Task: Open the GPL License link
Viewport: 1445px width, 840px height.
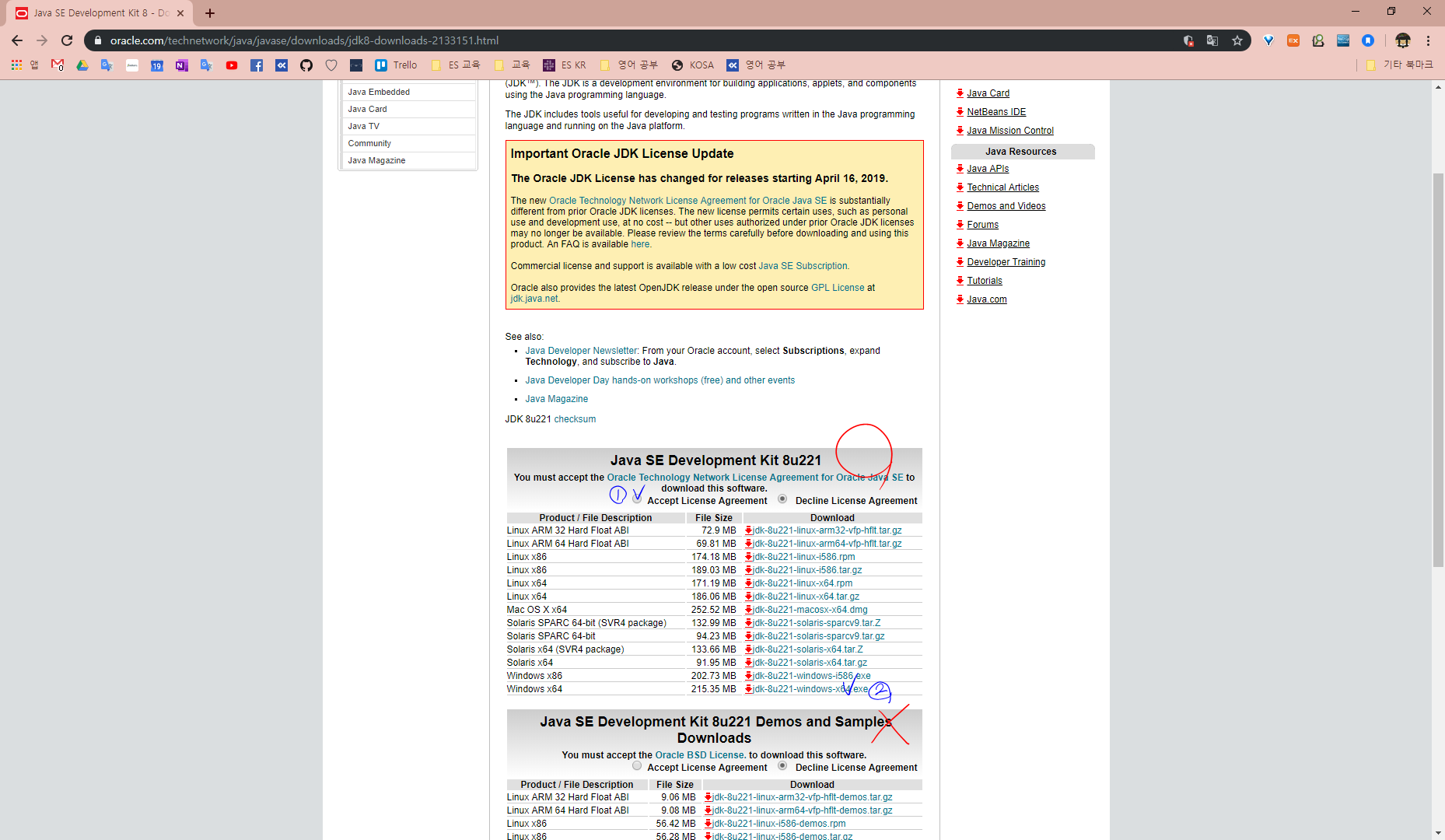Action: click(838, 288)
